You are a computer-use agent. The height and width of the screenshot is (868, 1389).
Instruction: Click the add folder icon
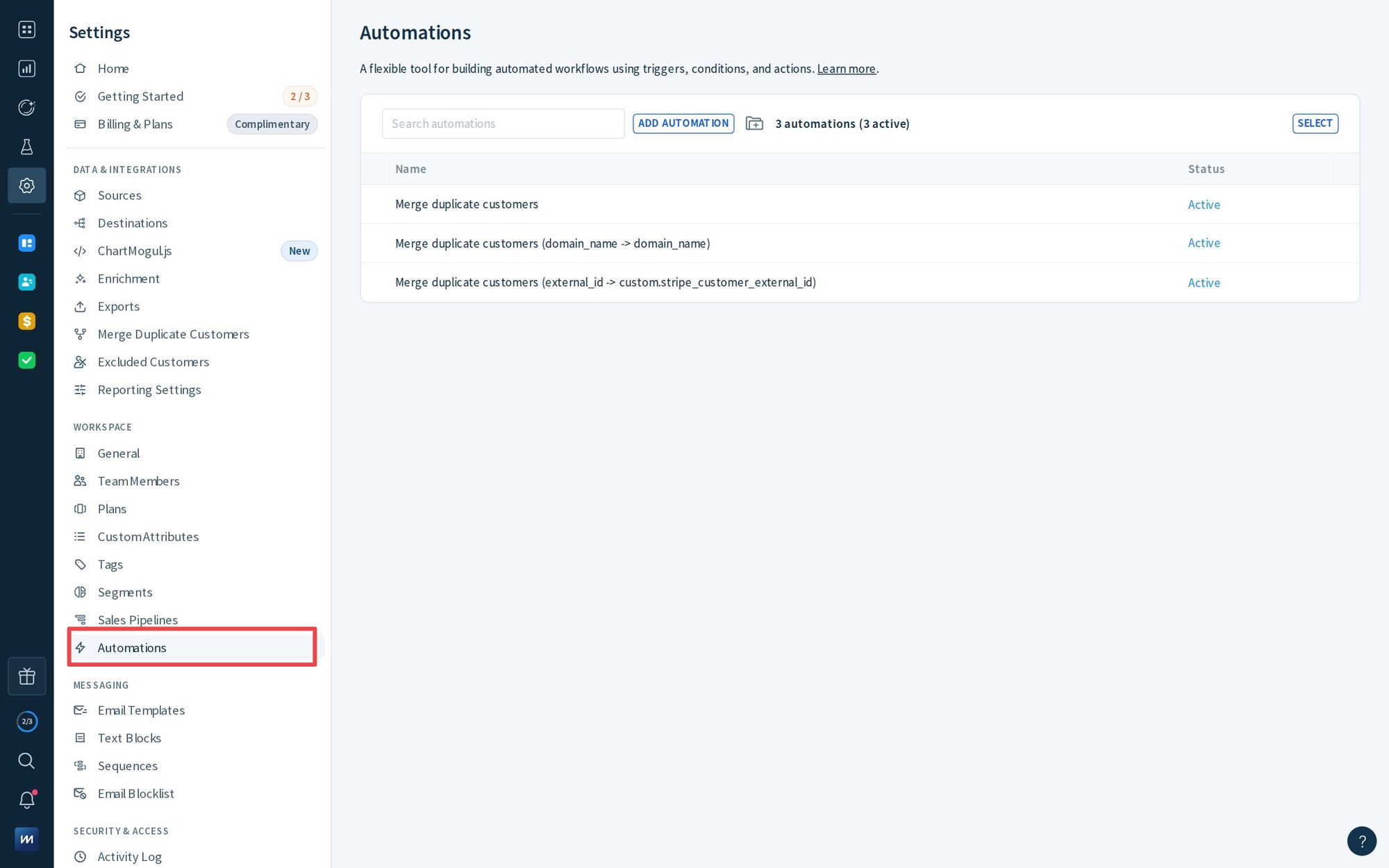pos(754,124)
